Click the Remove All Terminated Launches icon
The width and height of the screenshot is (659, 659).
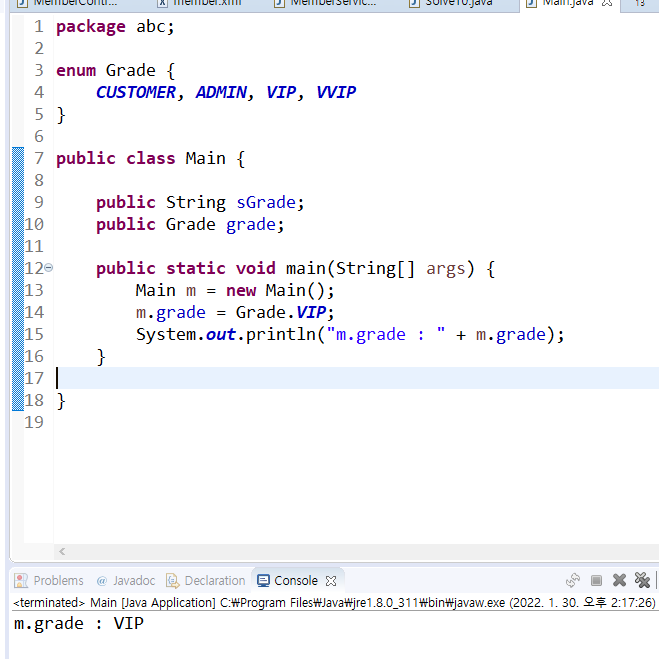coord(642,580)
